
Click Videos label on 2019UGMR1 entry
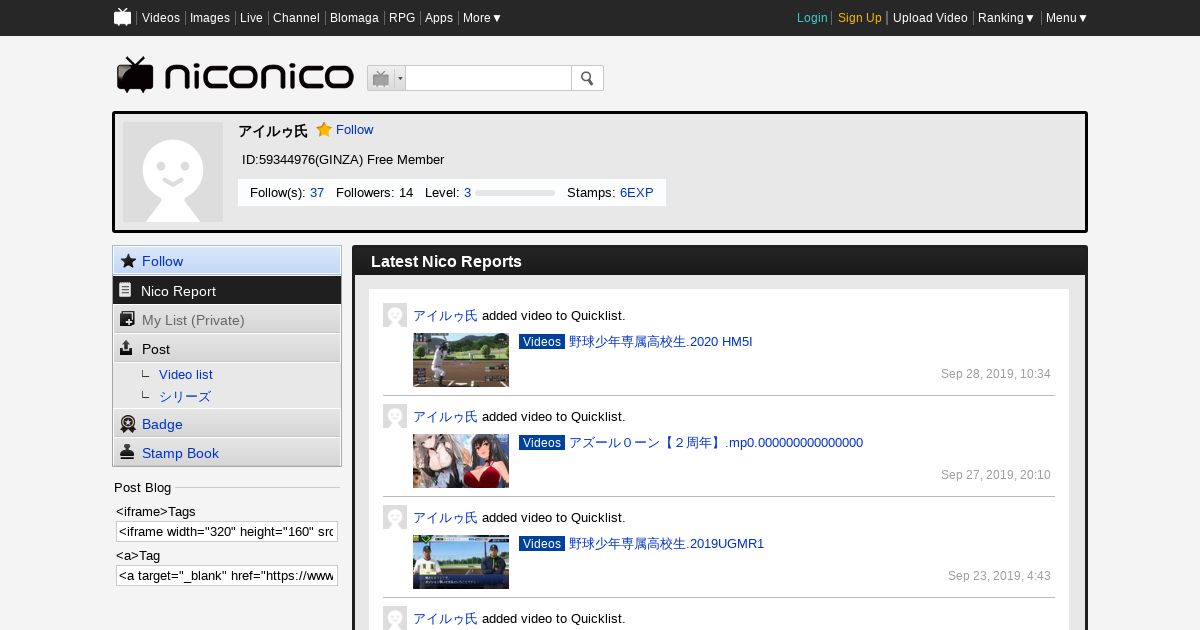coord(542,543)
